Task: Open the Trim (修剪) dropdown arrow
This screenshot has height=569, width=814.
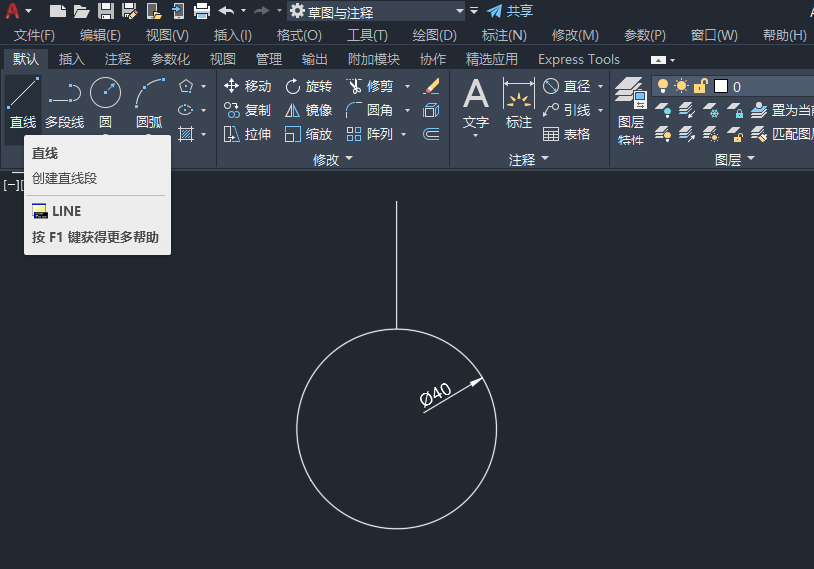Action: (408, 86)
